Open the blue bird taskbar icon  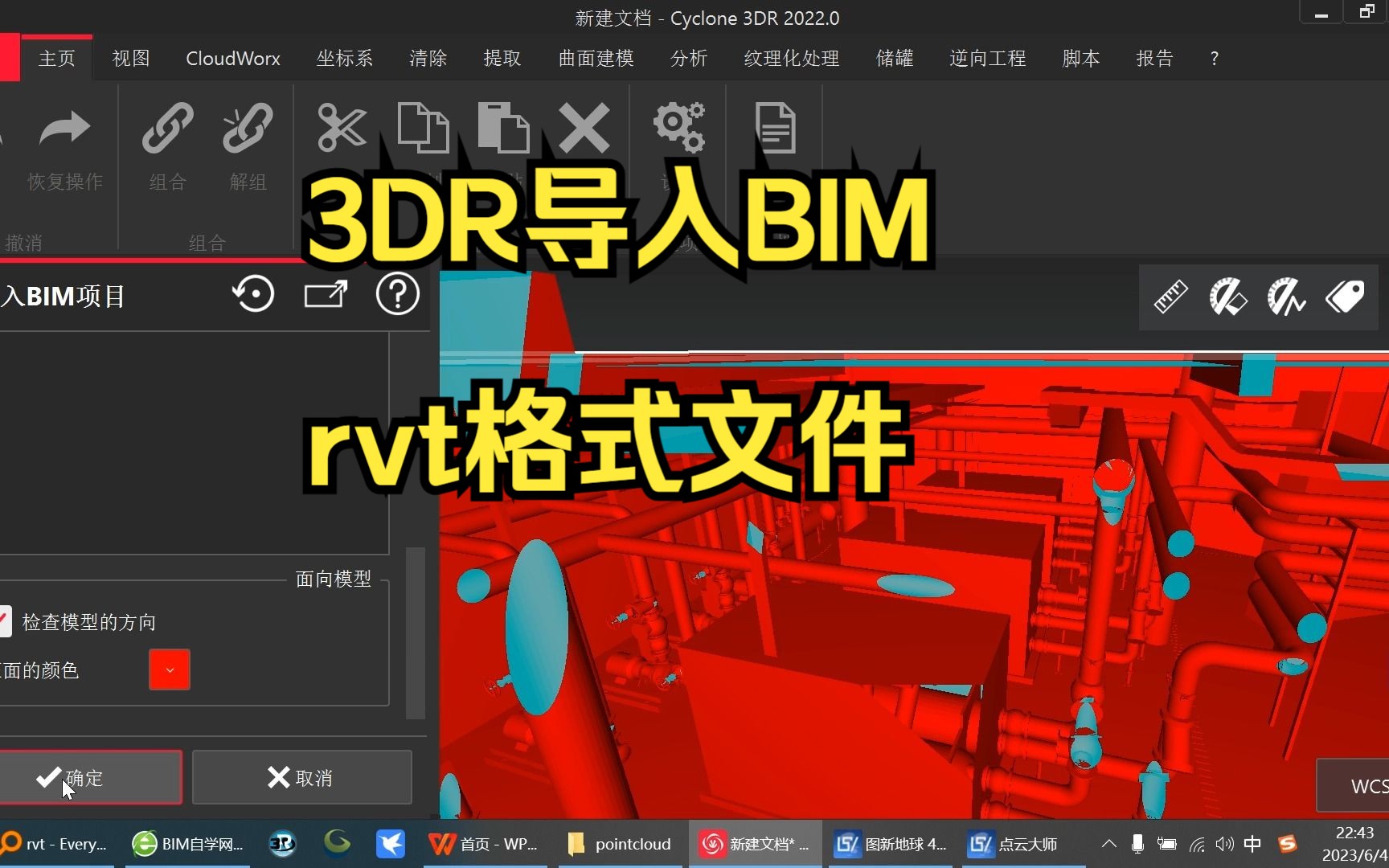pos(391,844)
